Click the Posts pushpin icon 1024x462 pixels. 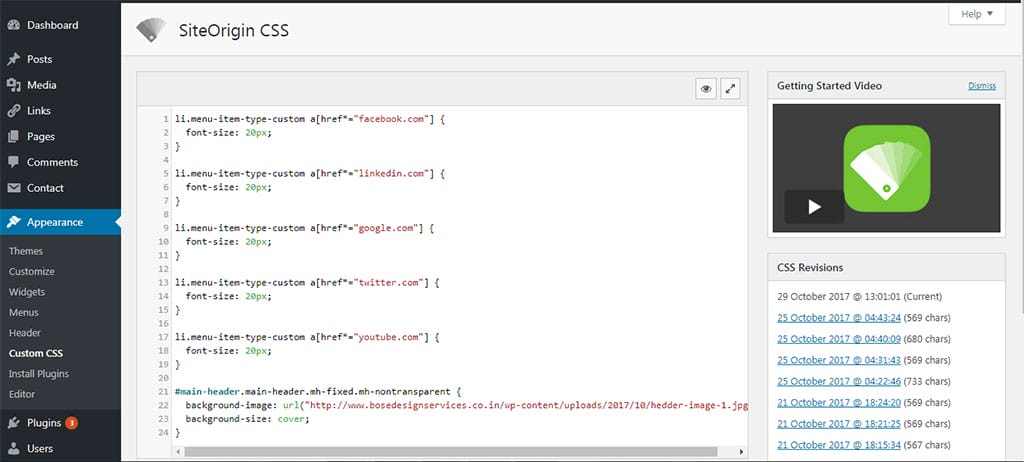pos(14,60)
